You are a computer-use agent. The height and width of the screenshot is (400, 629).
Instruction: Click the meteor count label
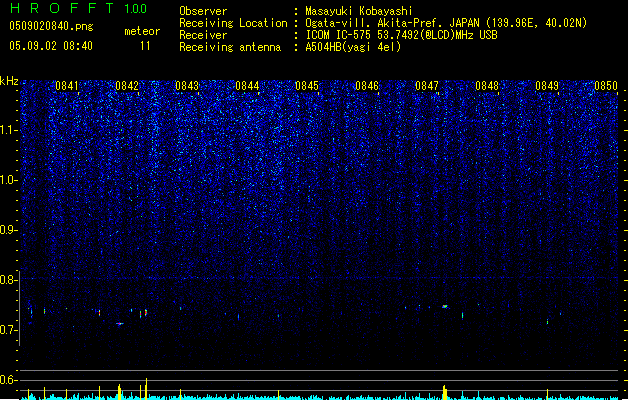[142, 31]
